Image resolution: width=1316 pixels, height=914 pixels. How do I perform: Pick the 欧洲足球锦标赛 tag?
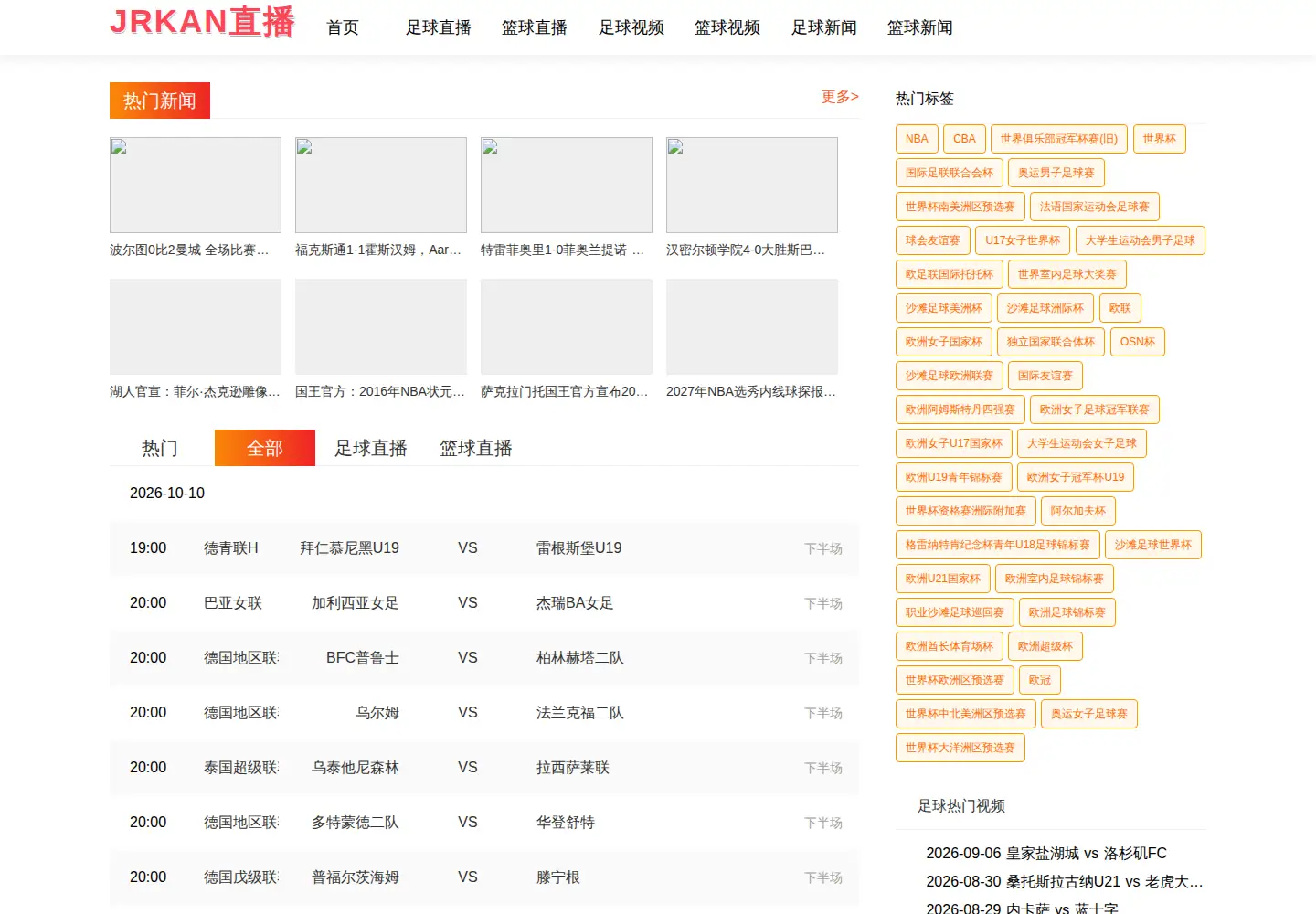(1067, 612)
